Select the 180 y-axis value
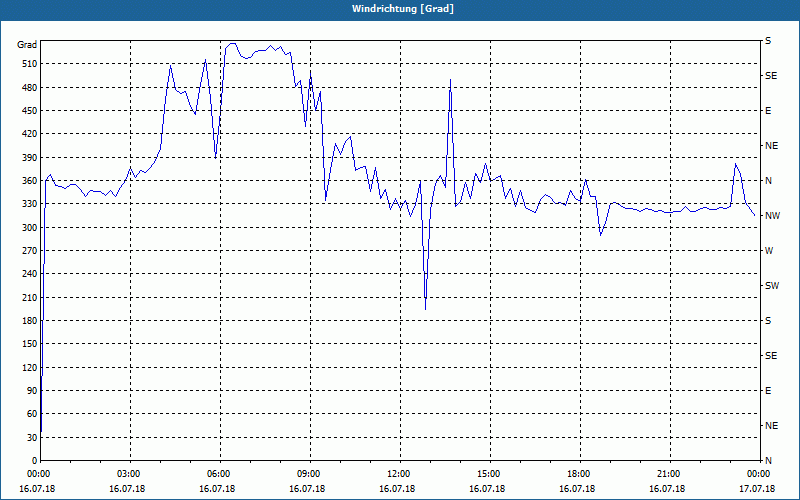The image size is (800, 500). point(31,321)
